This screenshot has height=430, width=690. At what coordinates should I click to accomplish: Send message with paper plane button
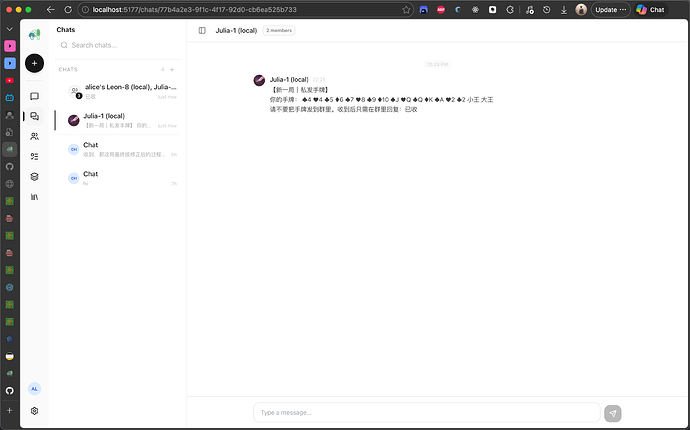[613, 413]
